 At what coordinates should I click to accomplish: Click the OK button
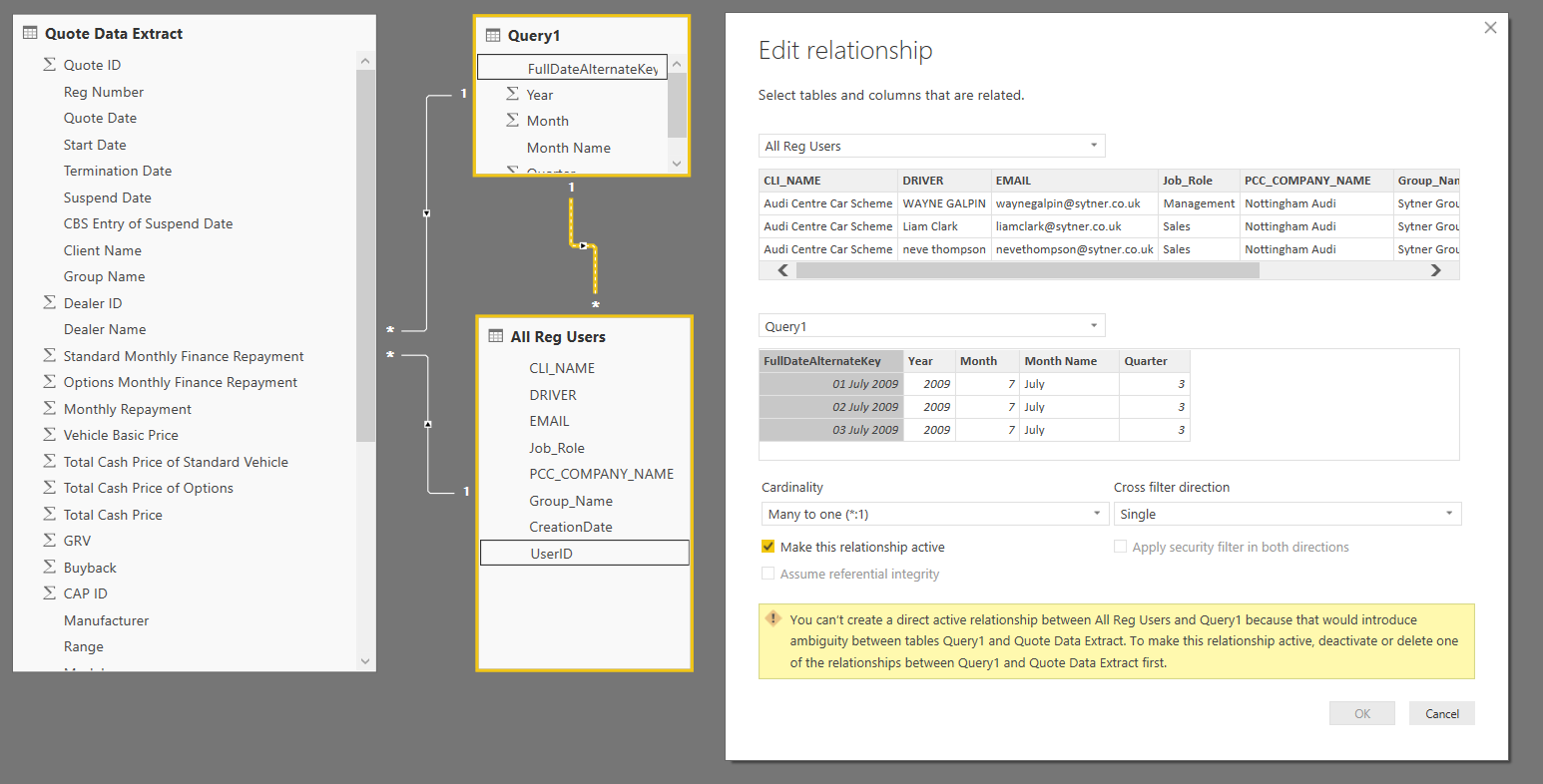(1362, 713)
